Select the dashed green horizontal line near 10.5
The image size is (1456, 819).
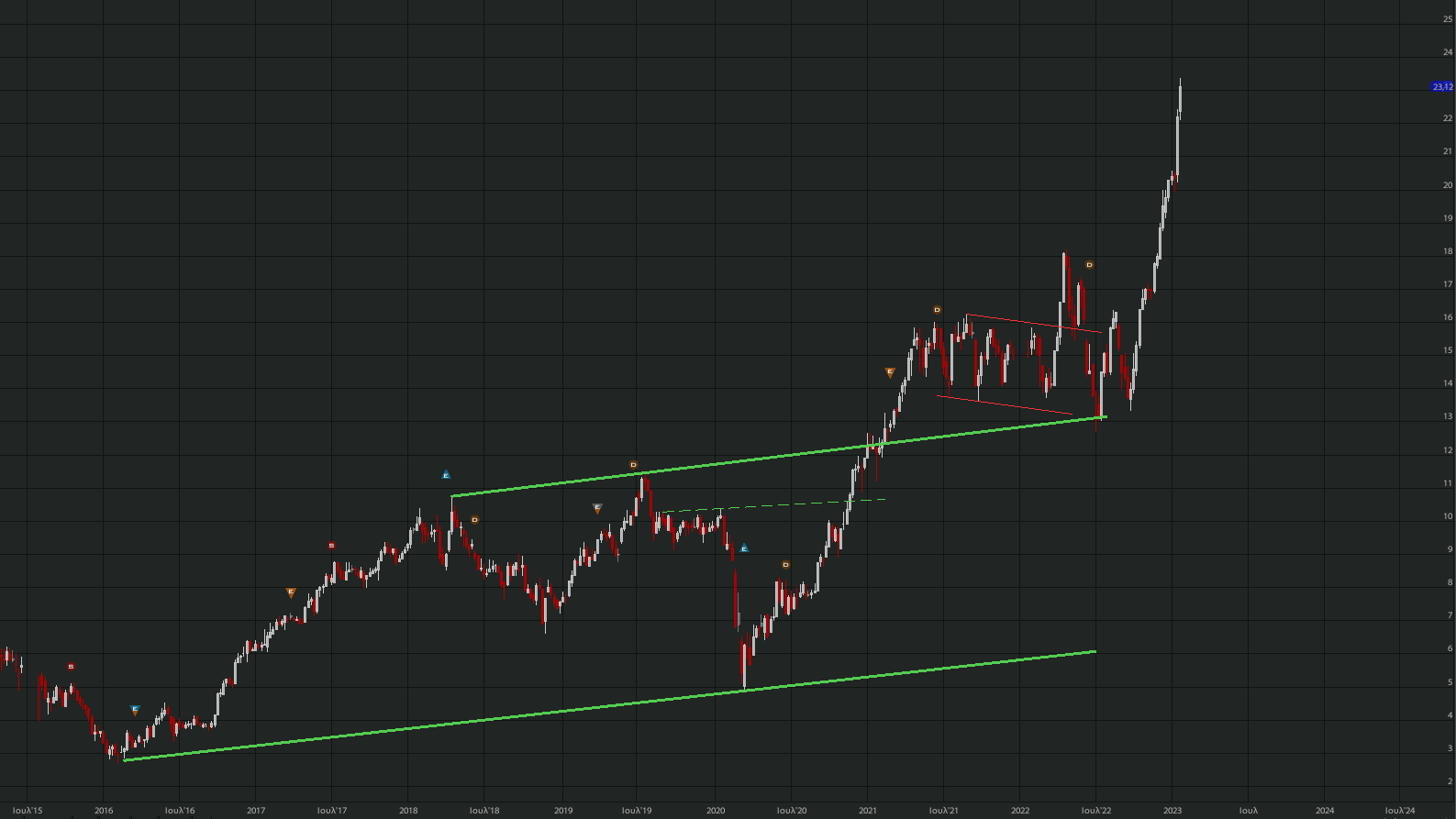pos(772,505)
